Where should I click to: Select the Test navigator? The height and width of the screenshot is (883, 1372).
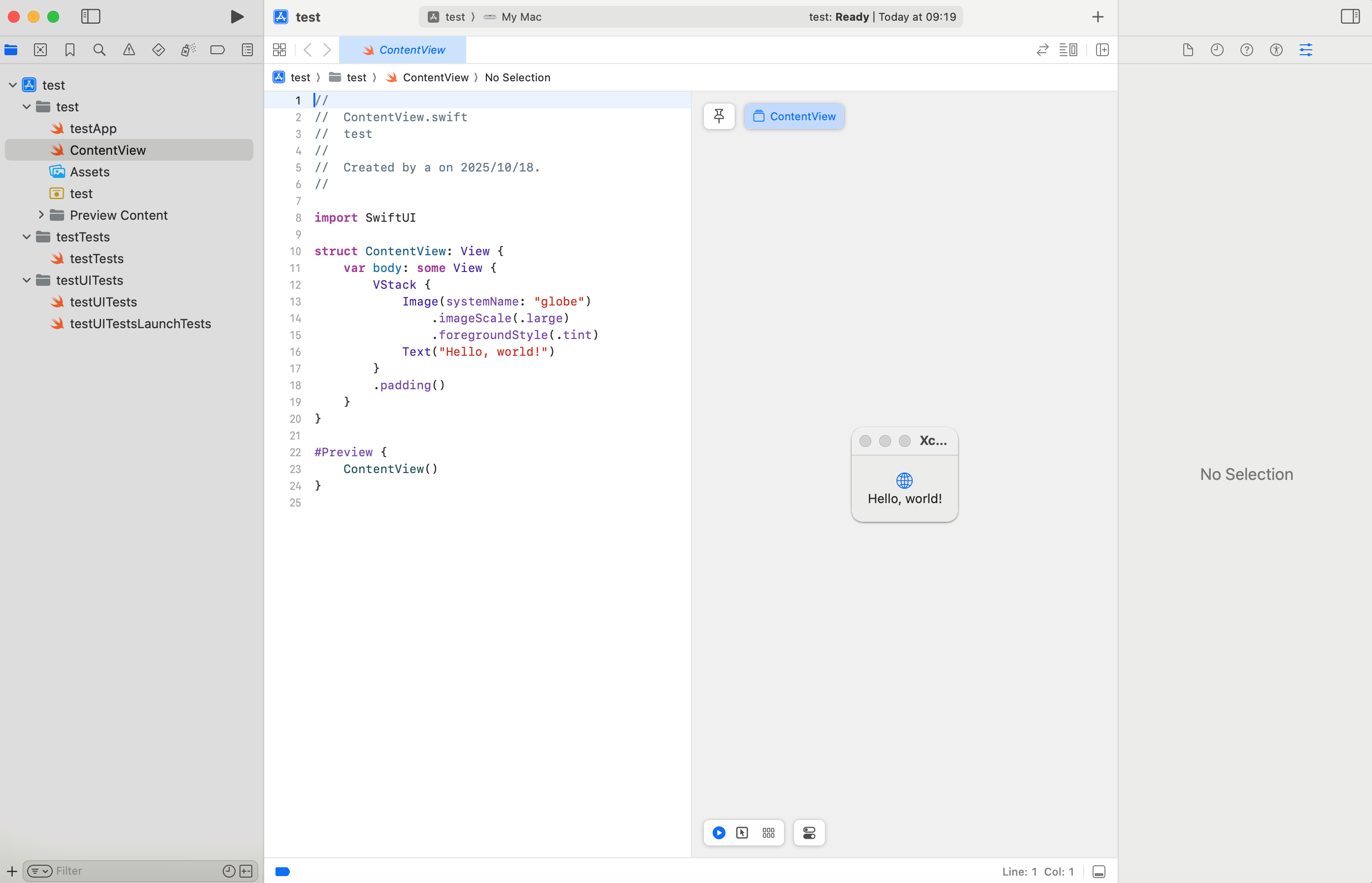158,50
